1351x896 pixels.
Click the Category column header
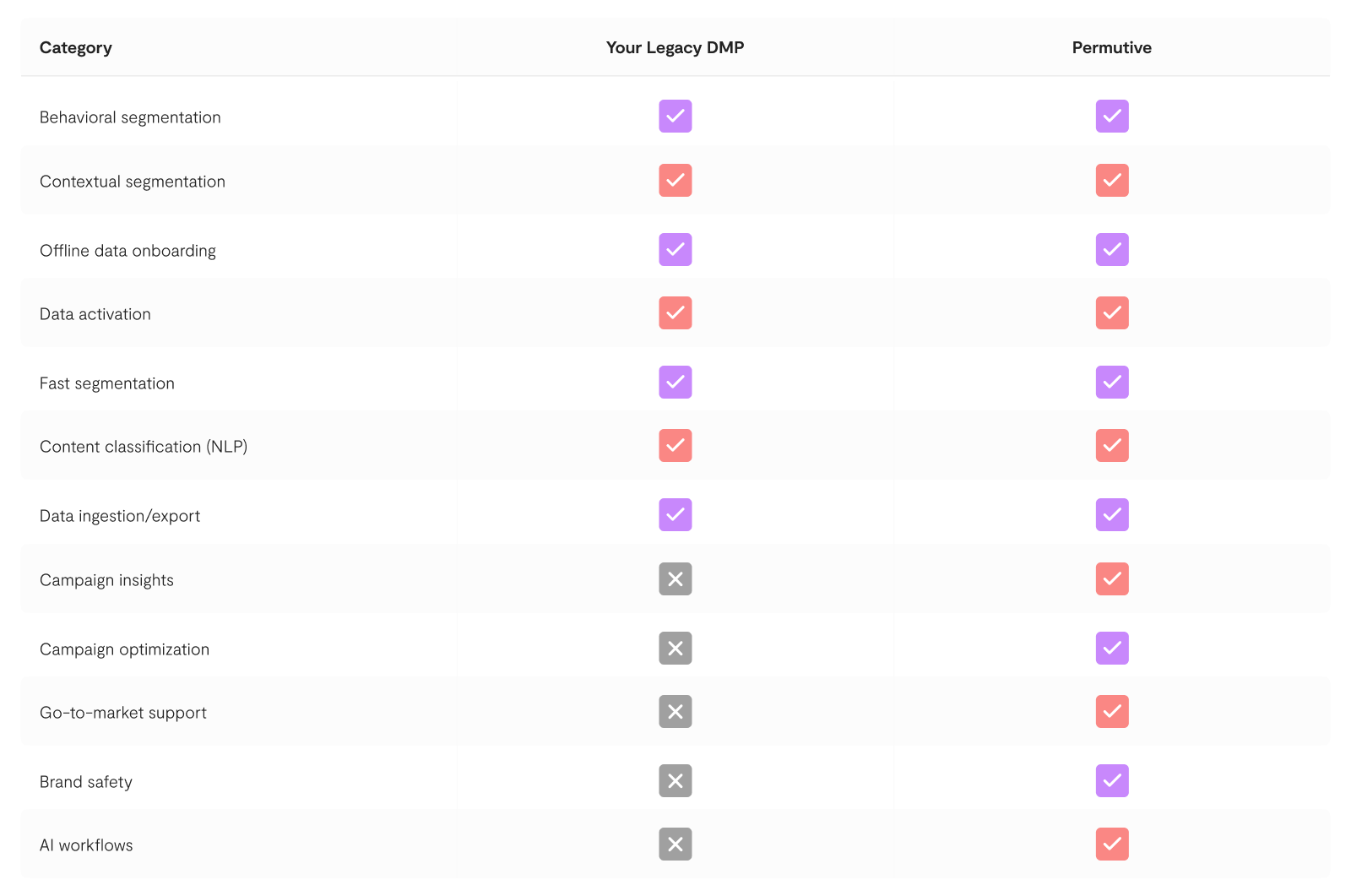76,48
